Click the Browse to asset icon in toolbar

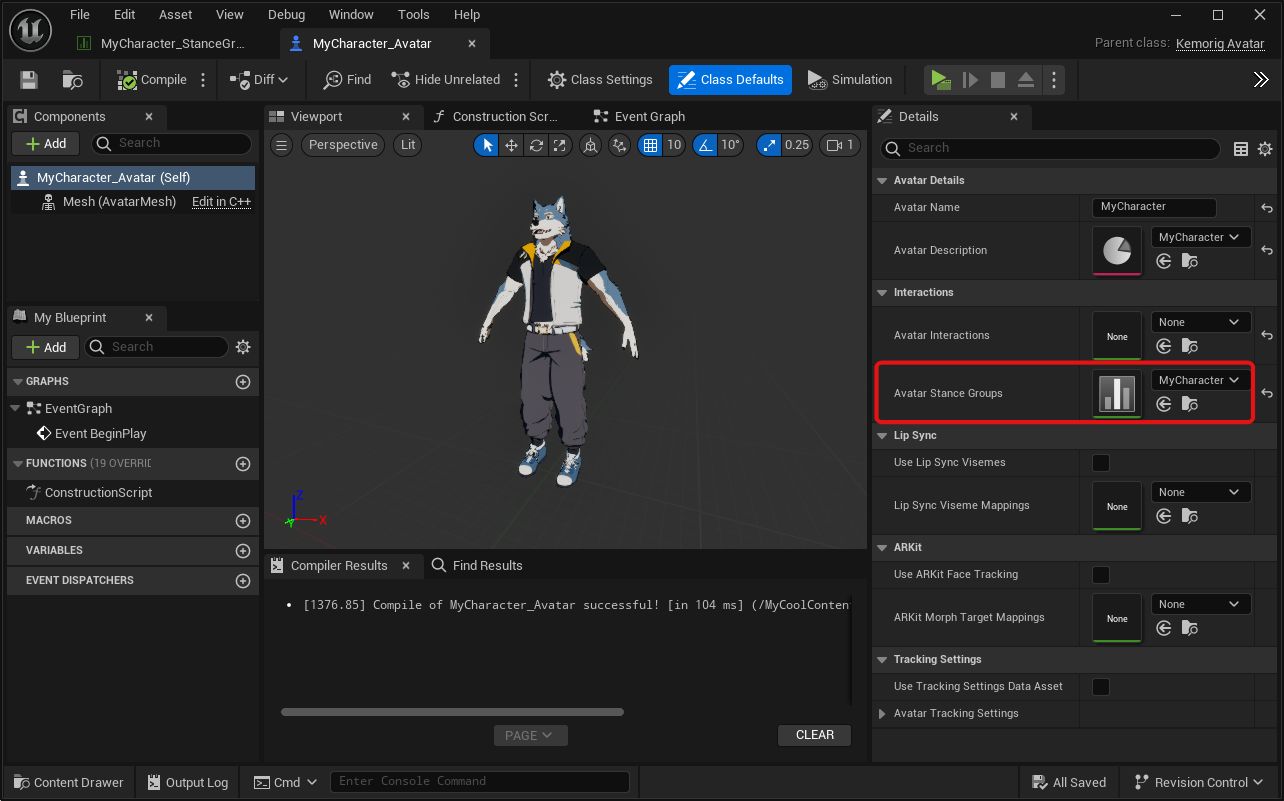[x=72, y=80]
